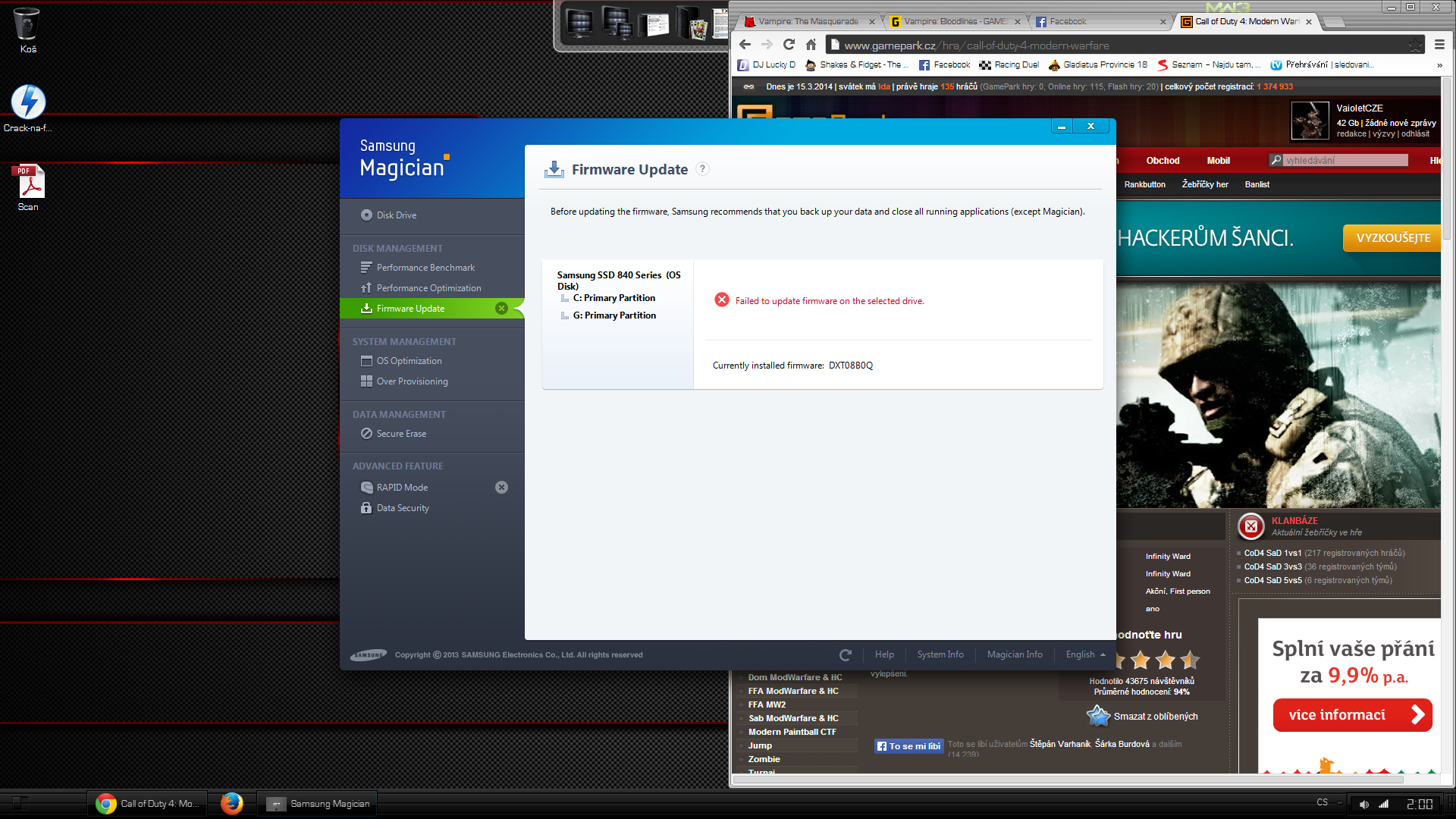Expand the English language dropdown

[1085, 654]
